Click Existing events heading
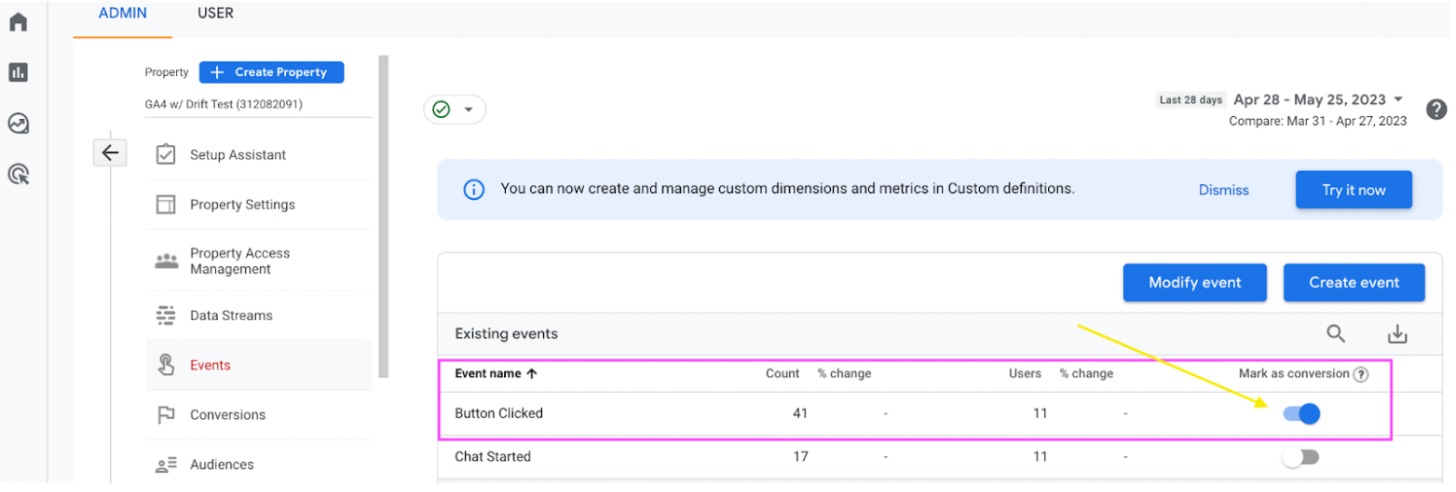The image size is (1456, 492). coord(506,334)
